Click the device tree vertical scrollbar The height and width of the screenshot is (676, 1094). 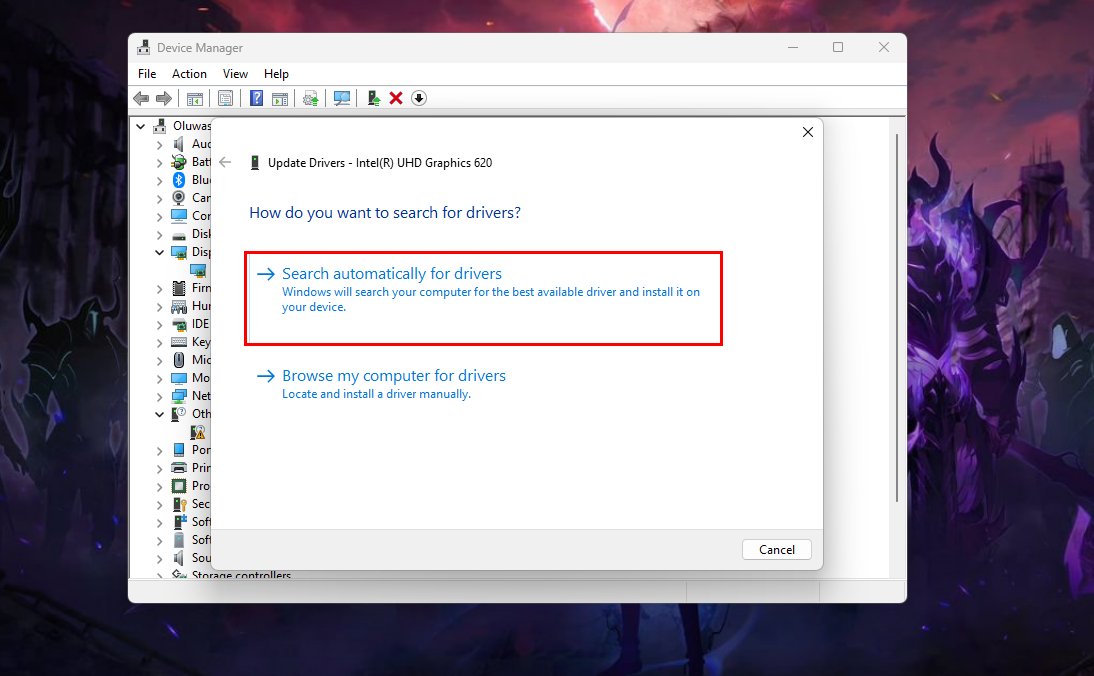pos(898,320)
